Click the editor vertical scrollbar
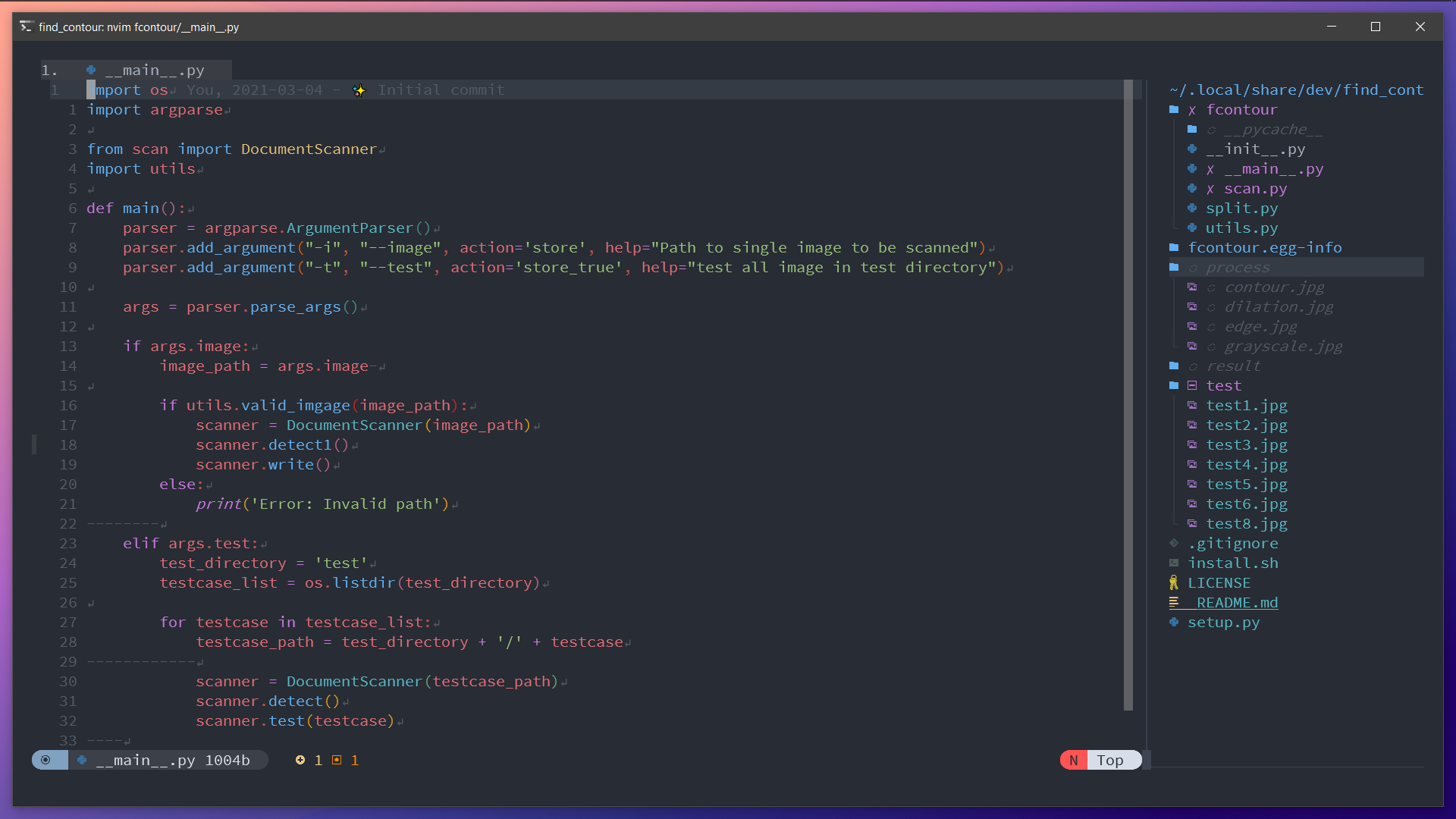 pyautogui.click(x=1128, y=394)
